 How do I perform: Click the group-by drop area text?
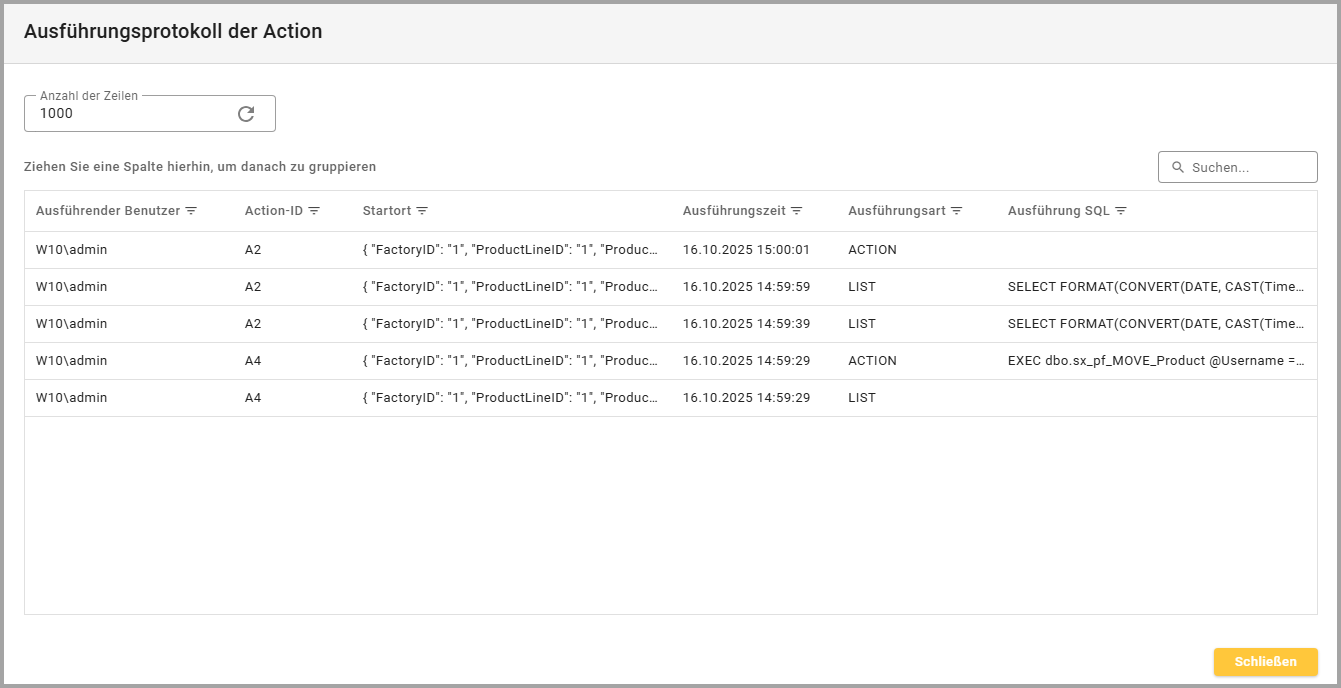[200, 167]
